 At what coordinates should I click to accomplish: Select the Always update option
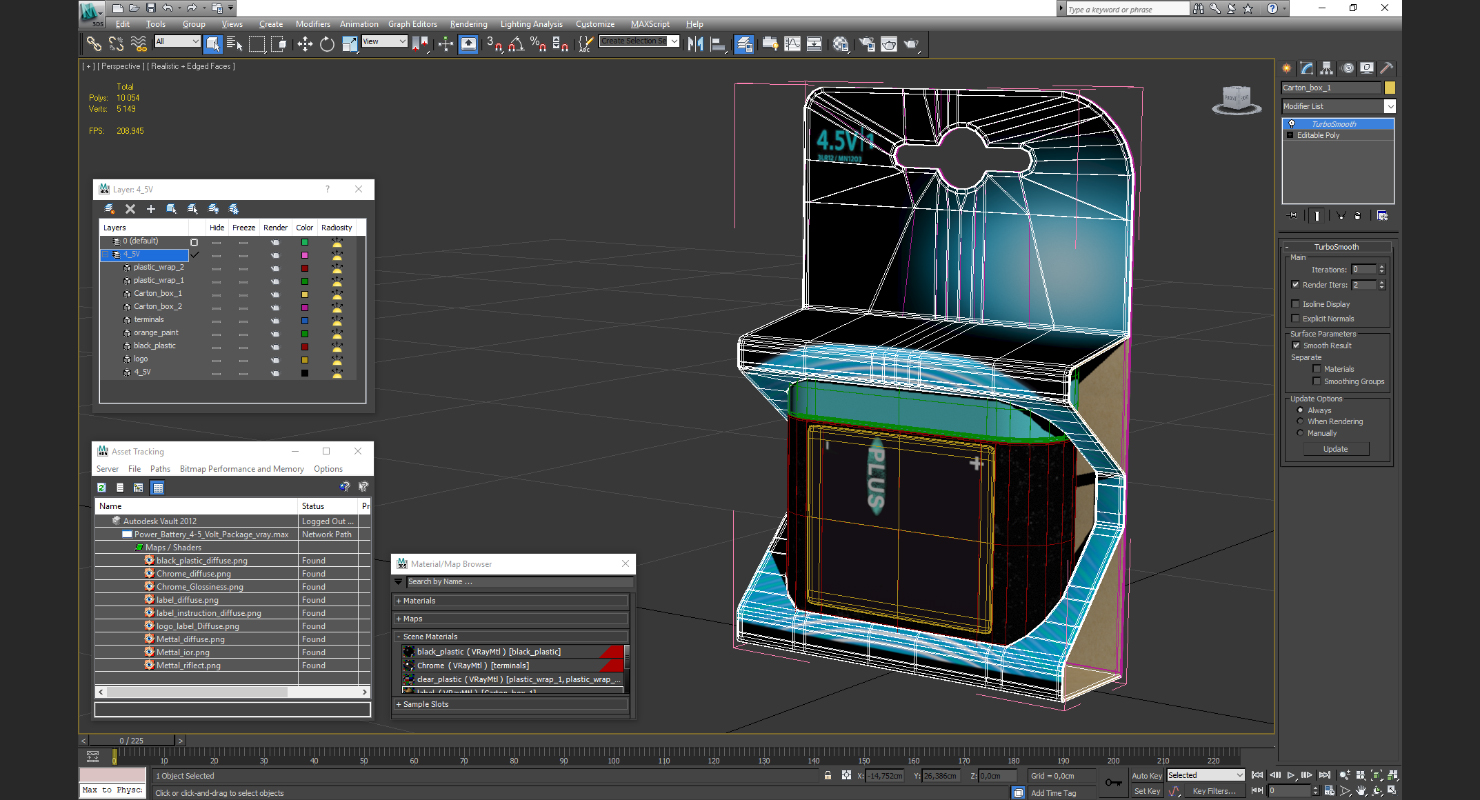tap(1300, 410)
